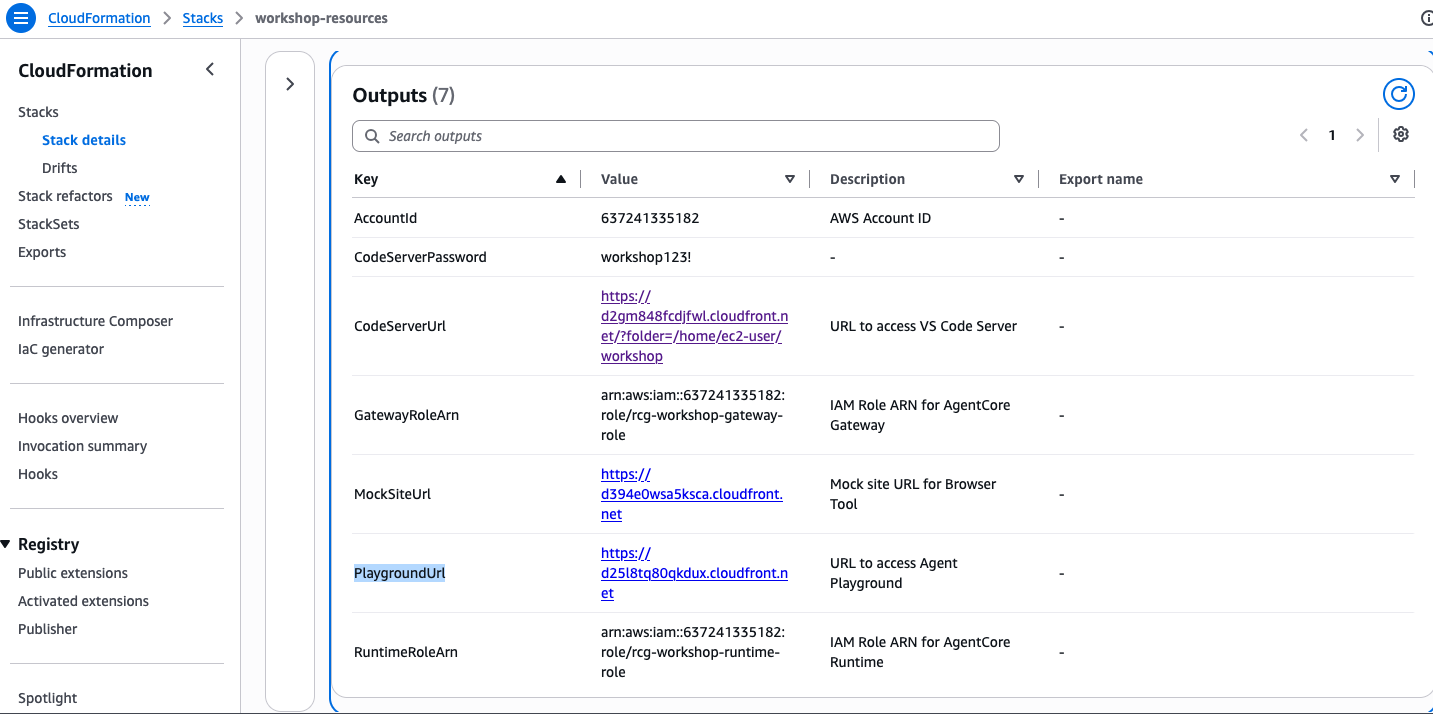The width and height of the screenshot is (1433, 714).
Task: Click the page number 1 indicator
Action: (x=1332, y=135)
